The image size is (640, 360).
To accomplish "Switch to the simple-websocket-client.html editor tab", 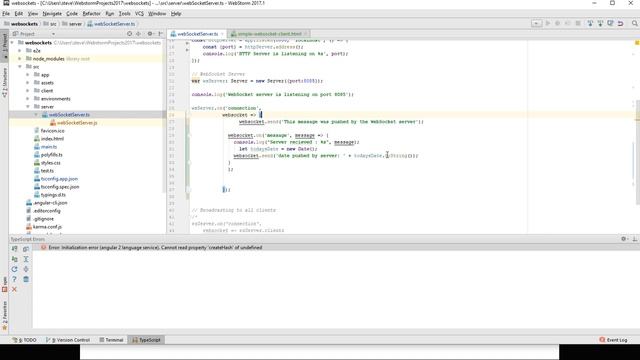I will point(269,34).
